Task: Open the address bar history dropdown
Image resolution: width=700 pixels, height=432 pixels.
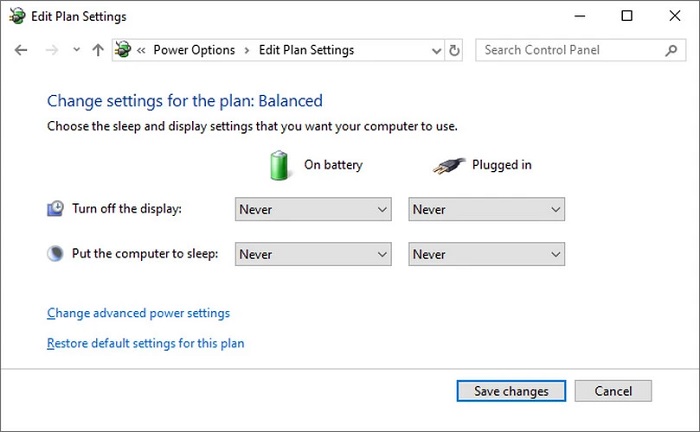Action: [436, 50]
